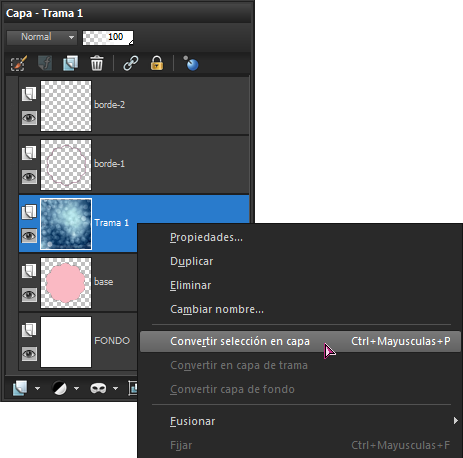Viewport: 463px width, 458px height.
Task: Hide the FONDO layer via its eye icon
Action: [29, 354]
